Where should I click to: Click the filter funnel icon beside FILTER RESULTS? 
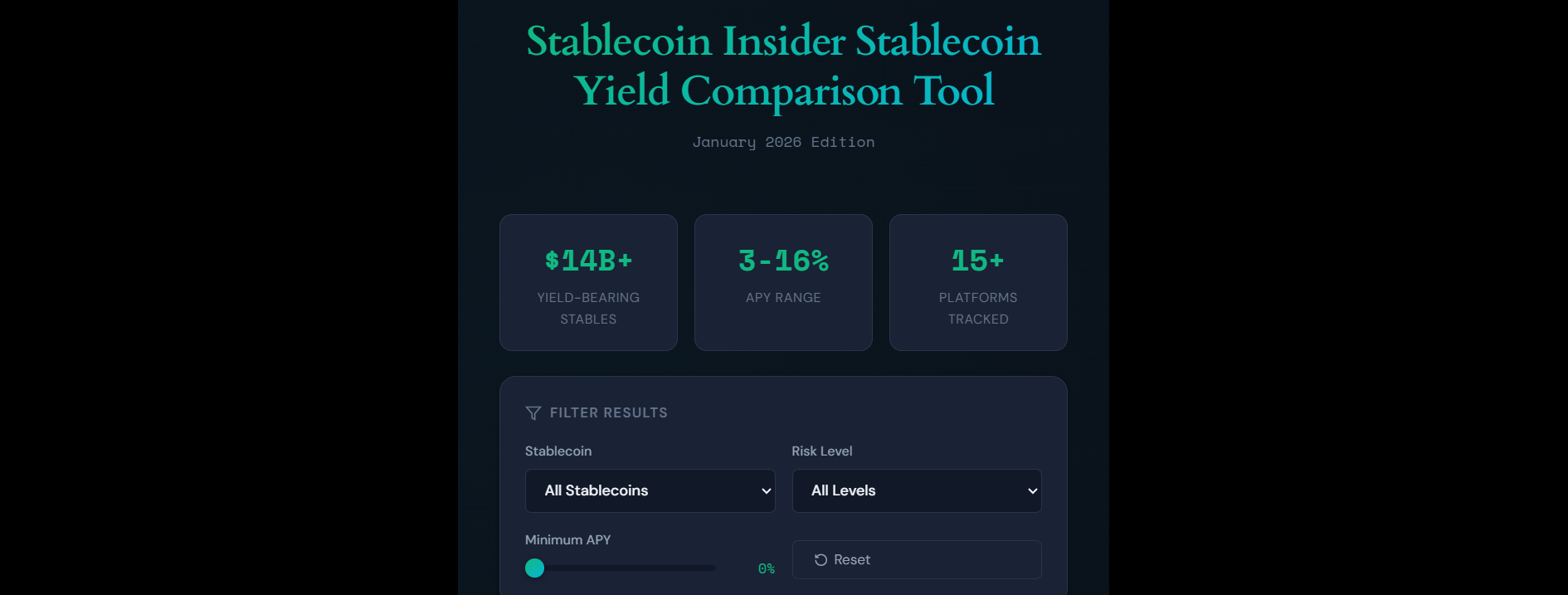coord(532,412)
